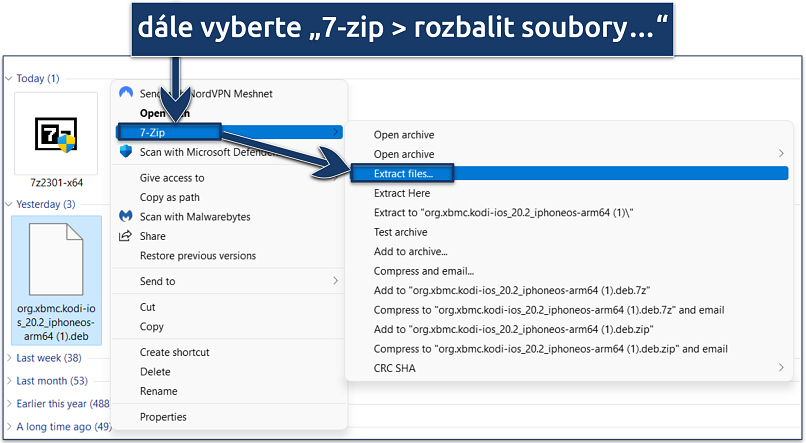Click first Open archive entry
This screenshot has height=443, width=806.
pyautogui.click(x=404, y=135)
